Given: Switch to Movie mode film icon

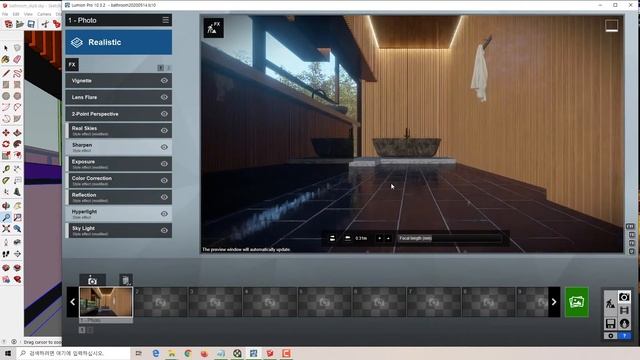Looking at the screenshot, I should (x=624, y=311).
